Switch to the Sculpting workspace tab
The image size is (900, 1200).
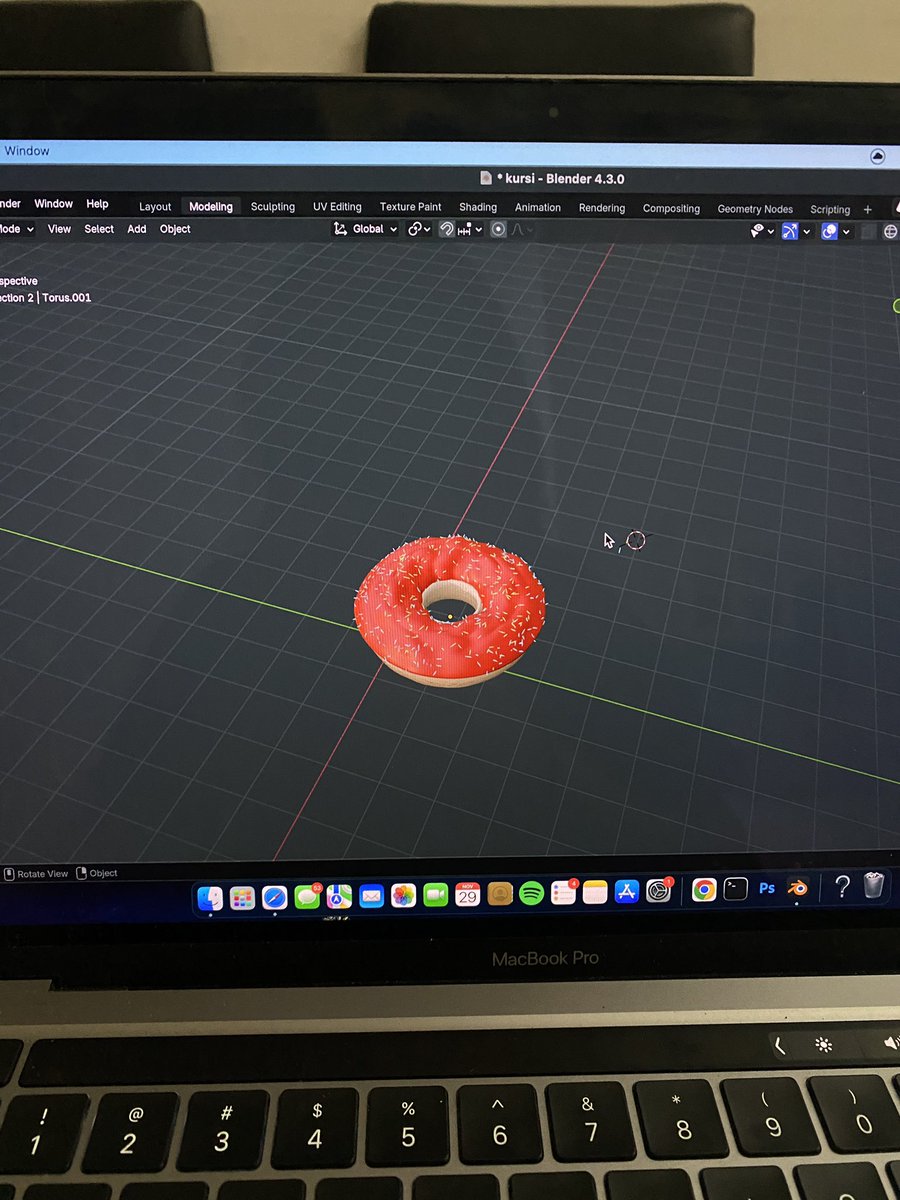(273, 207)
